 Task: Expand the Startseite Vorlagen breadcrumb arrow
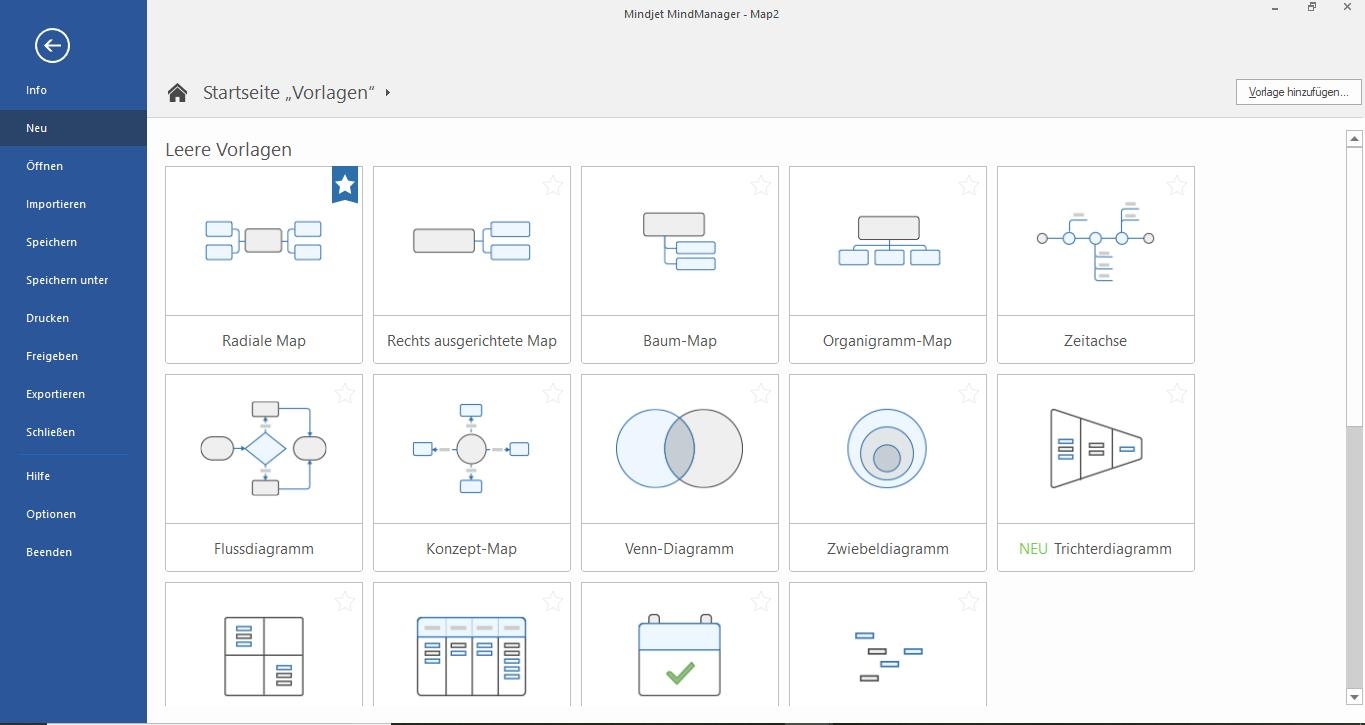pos(387,93)
